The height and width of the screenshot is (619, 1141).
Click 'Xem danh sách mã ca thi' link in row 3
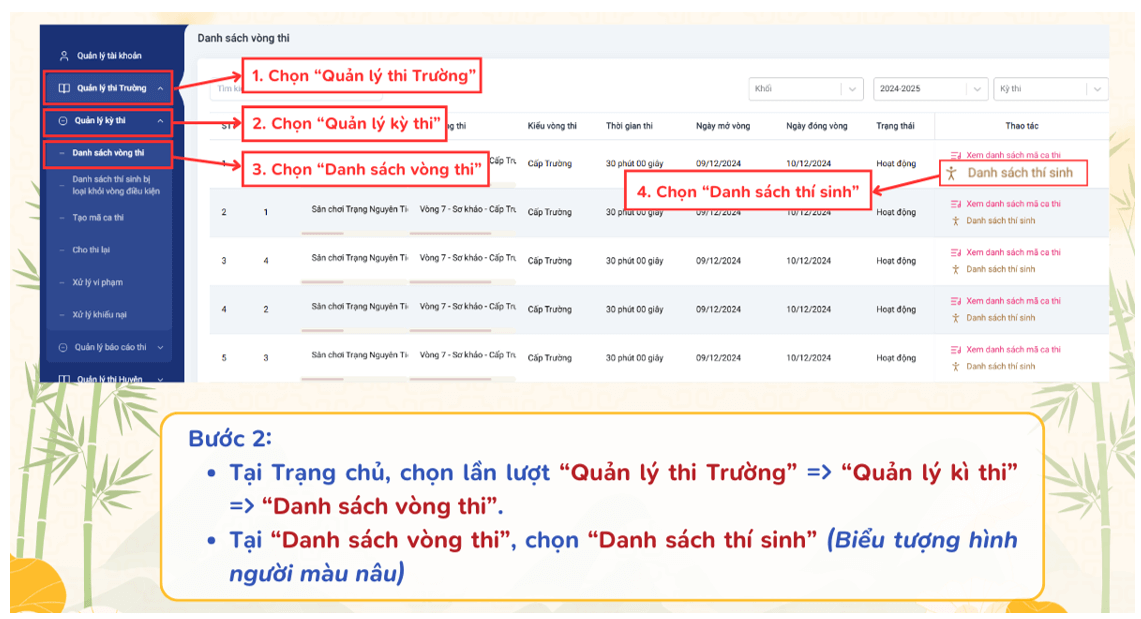click(1011, 251)
